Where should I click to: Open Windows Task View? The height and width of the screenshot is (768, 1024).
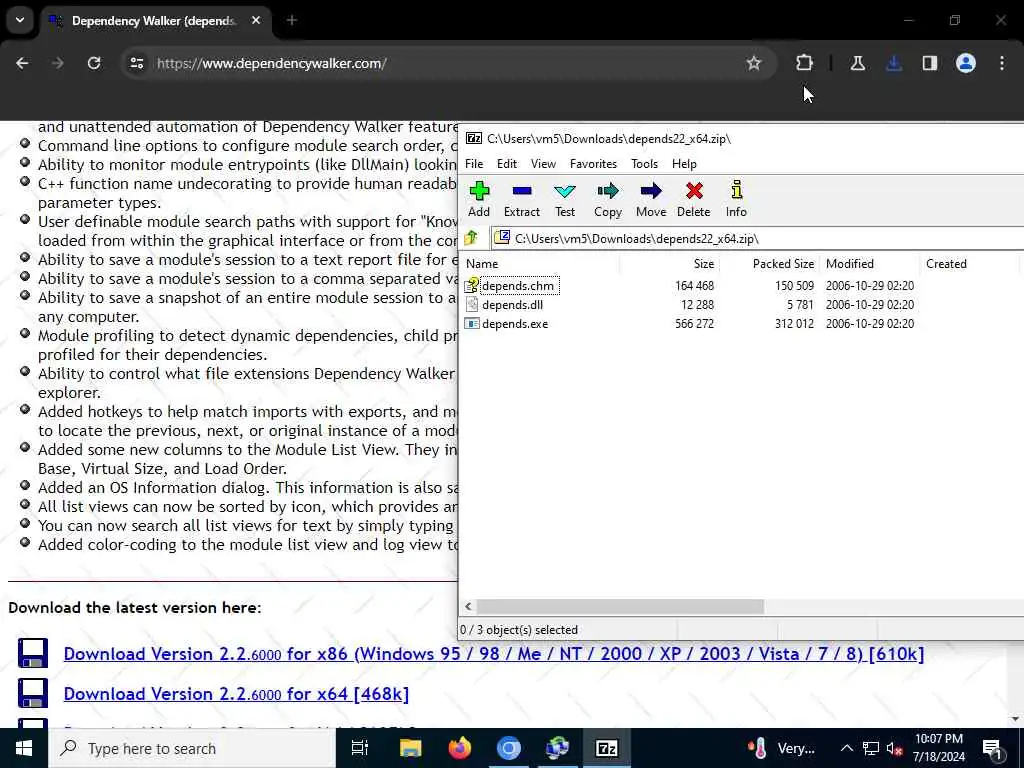tap(360, 748)
